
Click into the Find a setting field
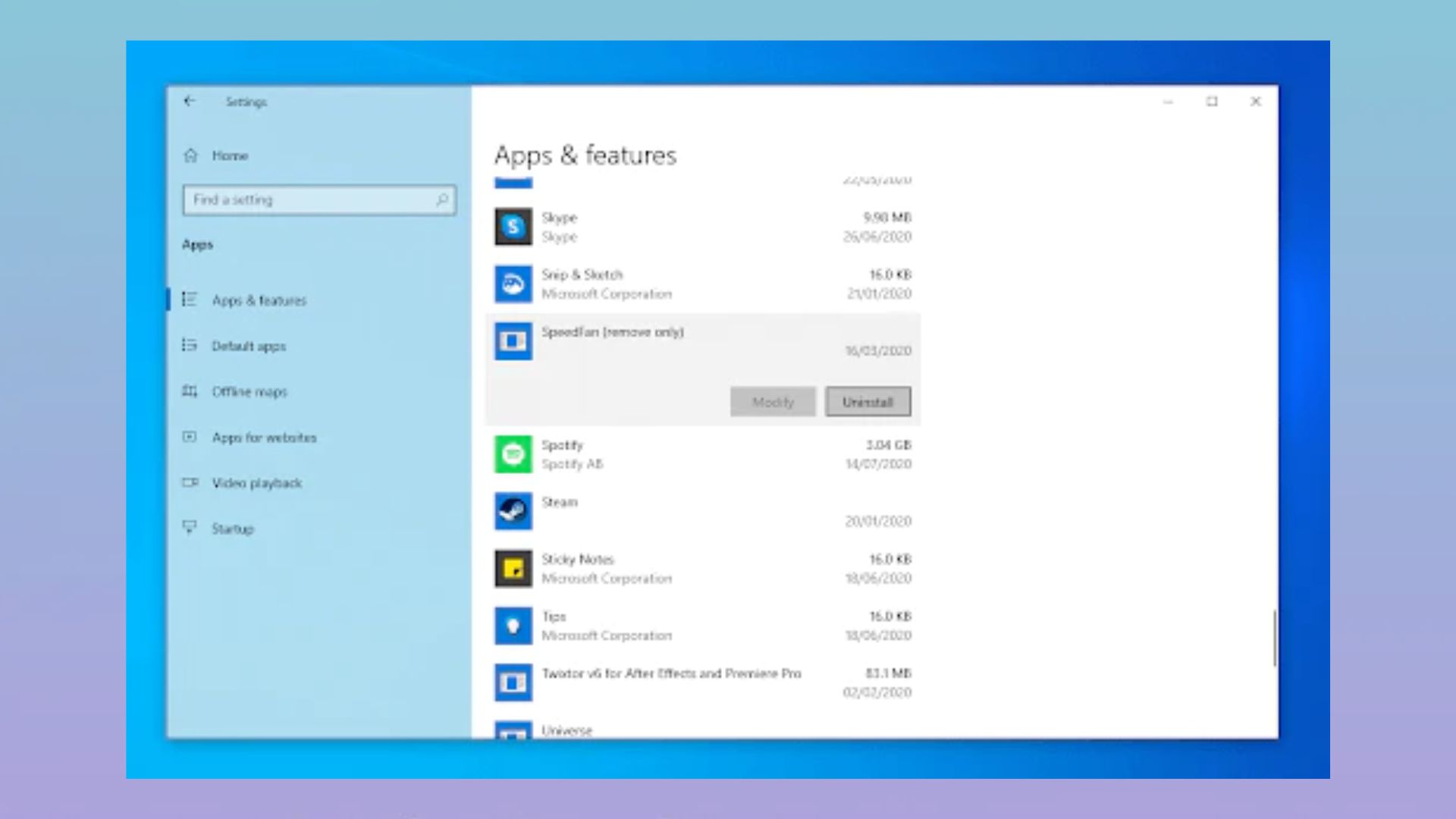(x=319, y=200)
